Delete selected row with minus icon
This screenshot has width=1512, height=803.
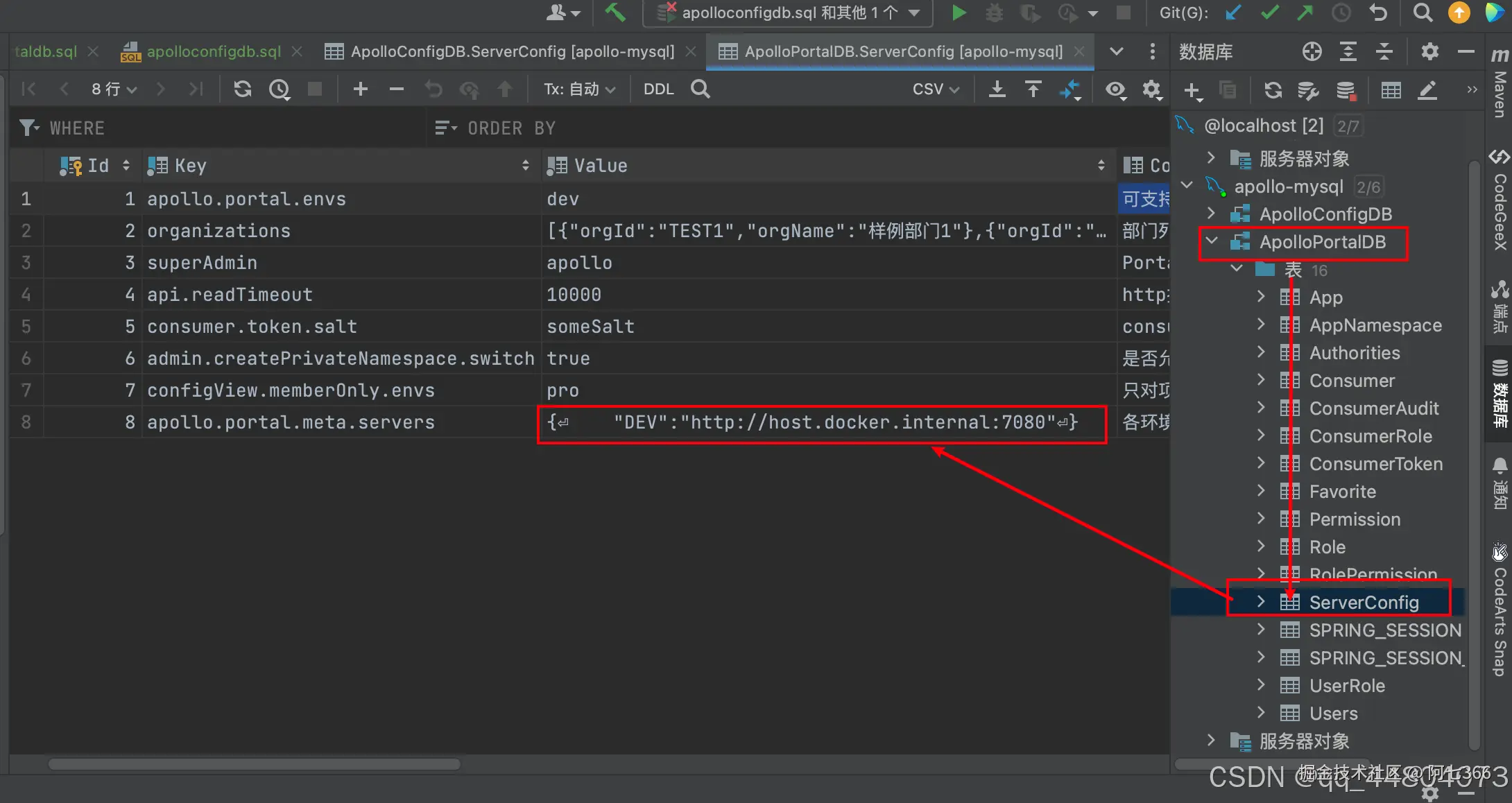tap(396, 89)
